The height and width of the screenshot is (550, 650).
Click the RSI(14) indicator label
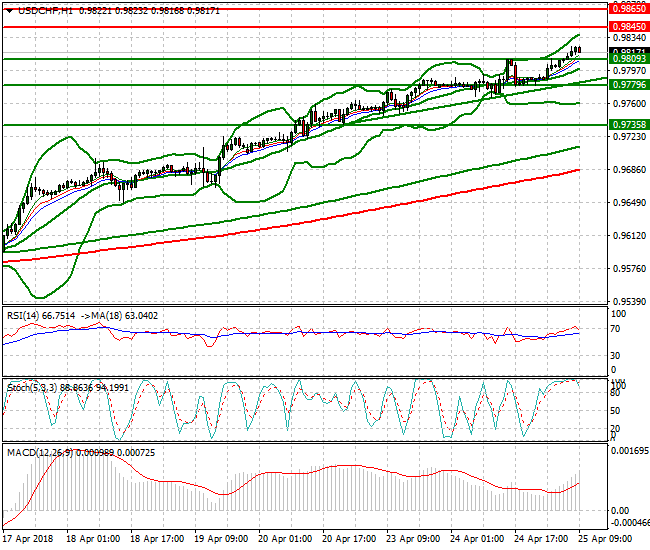click(23, 316)
